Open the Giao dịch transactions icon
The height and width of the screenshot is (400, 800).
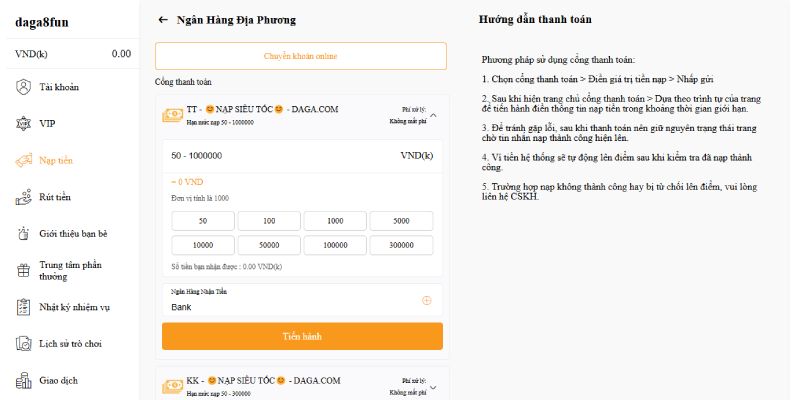23,380
